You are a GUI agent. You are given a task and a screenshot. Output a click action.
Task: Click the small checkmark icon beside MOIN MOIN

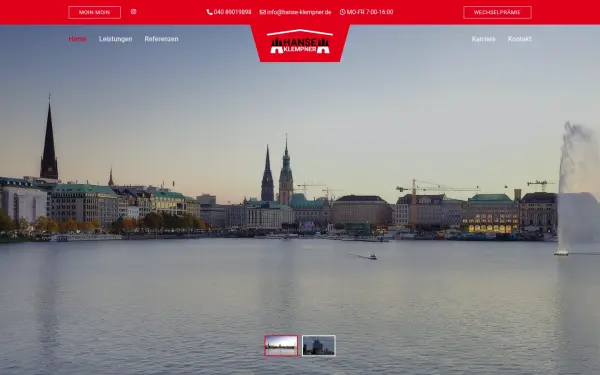click(x=134, y=12)
